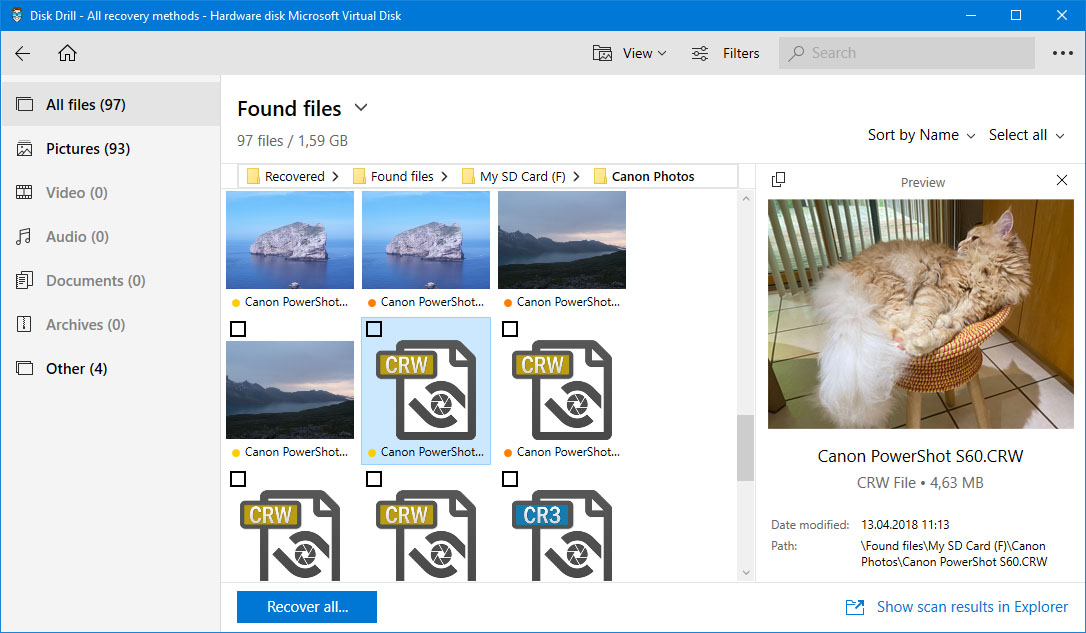Click the Documents category icon
The image size is (1086, 633).
[x=24, y=280]
